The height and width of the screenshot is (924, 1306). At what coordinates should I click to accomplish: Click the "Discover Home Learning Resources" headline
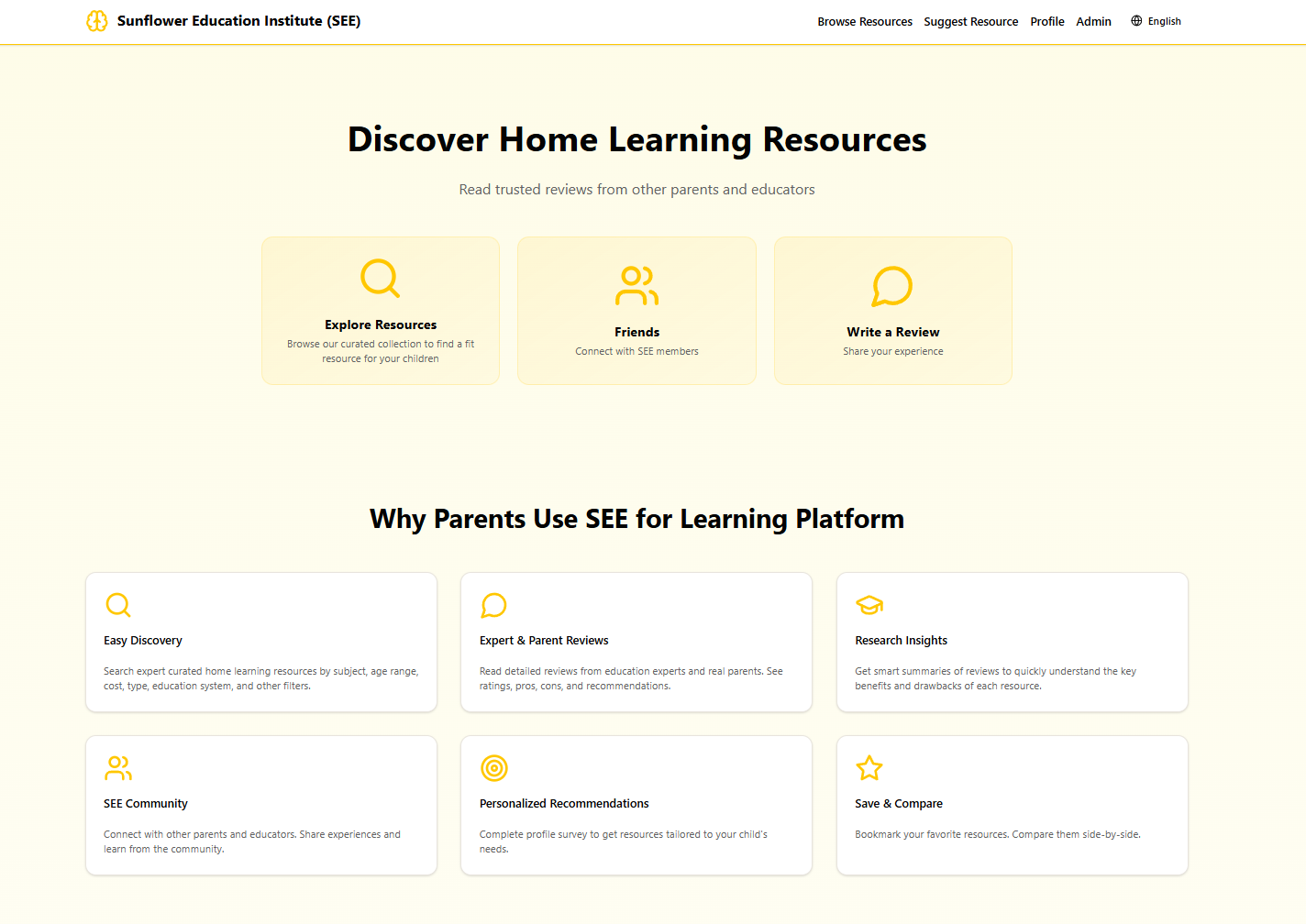coord(636,139)
